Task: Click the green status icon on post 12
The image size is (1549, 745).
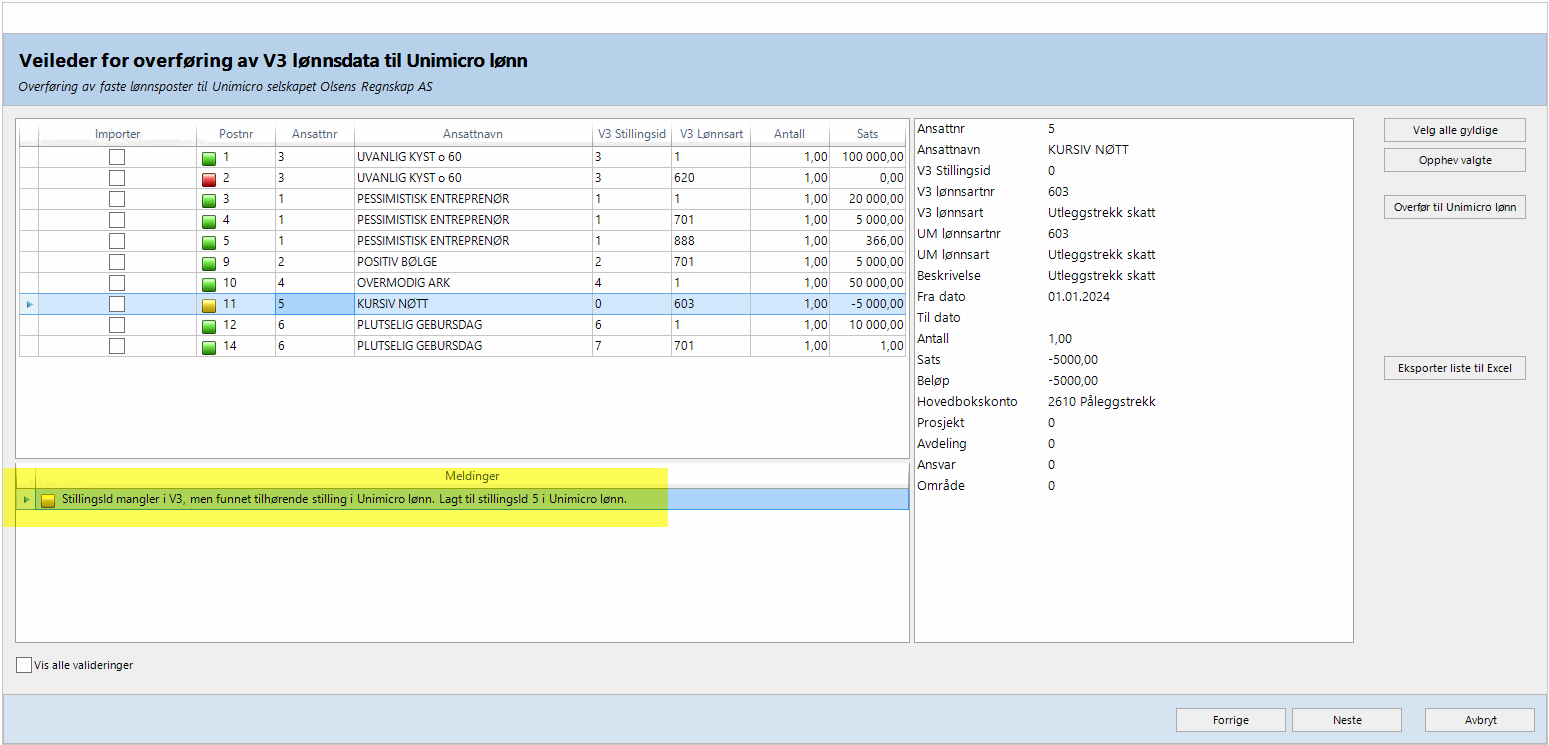Action: tap(209, 325)
